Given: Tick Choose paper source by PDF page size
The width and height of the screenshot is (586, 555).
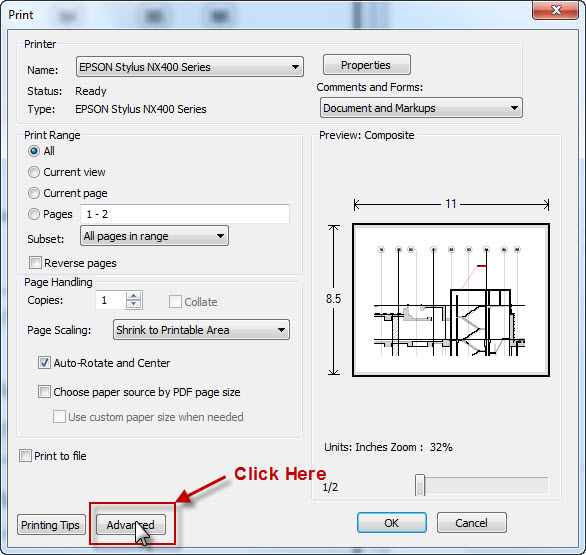Looking at the screenshot, I should pyautogui.click(x=44, y=392).
